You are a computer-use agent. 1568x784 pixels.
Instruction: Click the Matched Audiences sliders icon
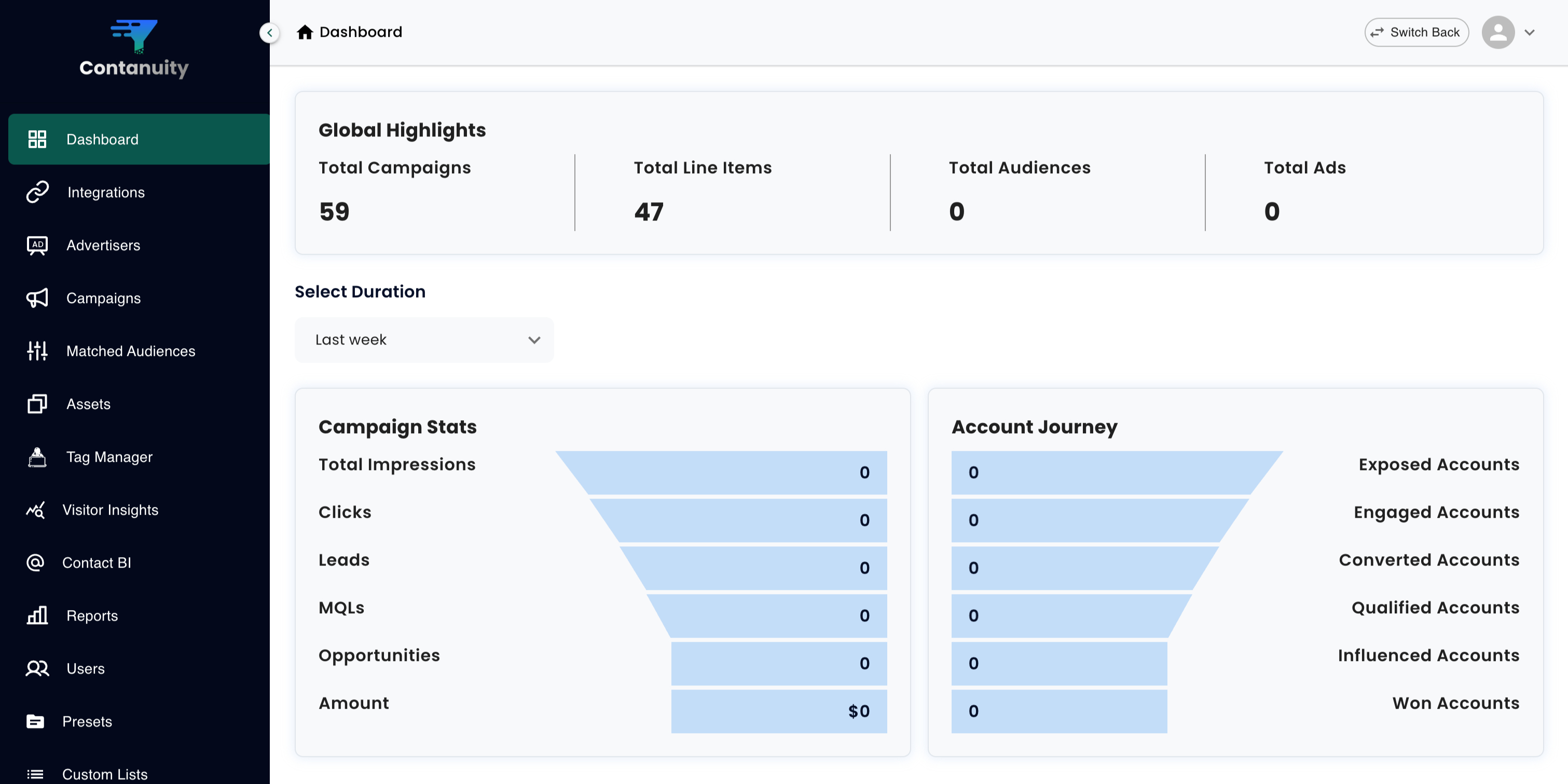point(37,351)
